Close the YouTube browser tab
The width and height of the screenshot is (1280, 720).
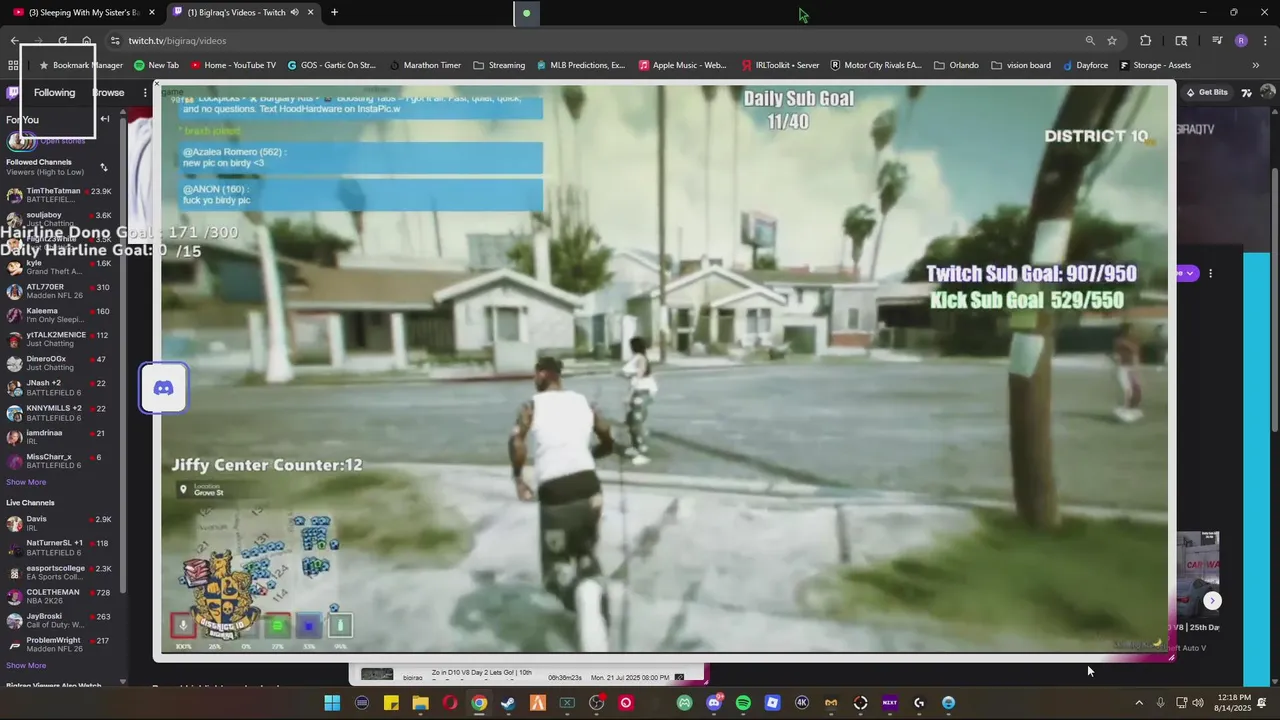point(152,12)
